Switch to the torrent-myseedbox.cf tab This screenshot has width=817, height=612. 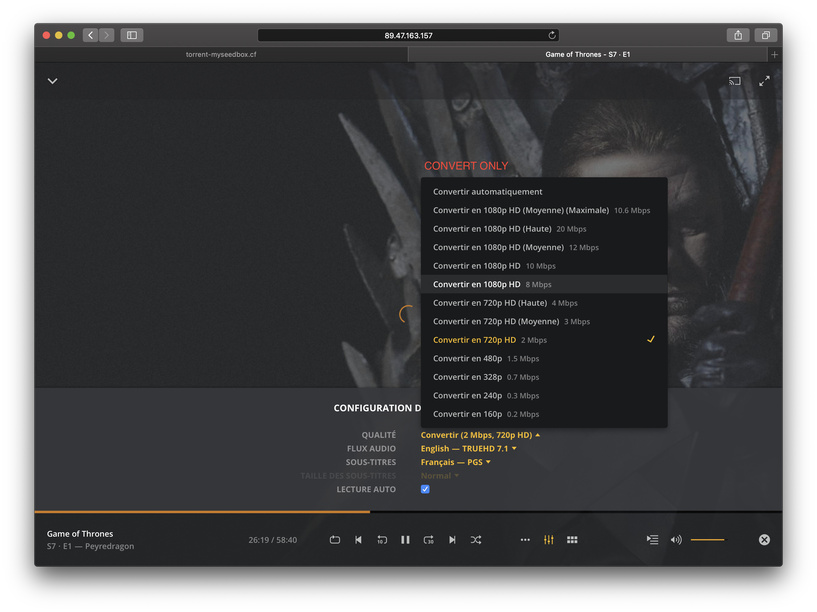pos(221,54)
